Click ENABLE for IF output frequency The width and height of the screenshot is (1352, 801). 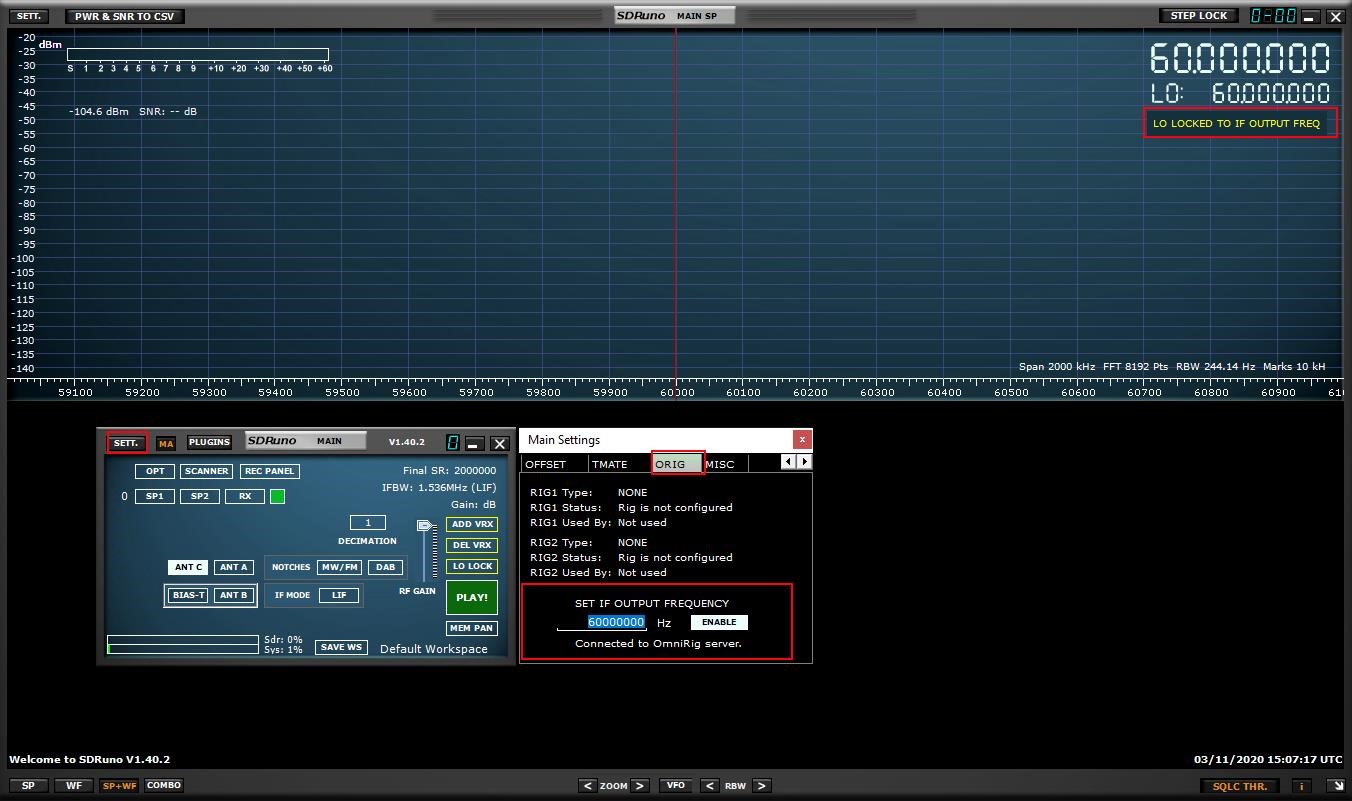coord(719,622)
